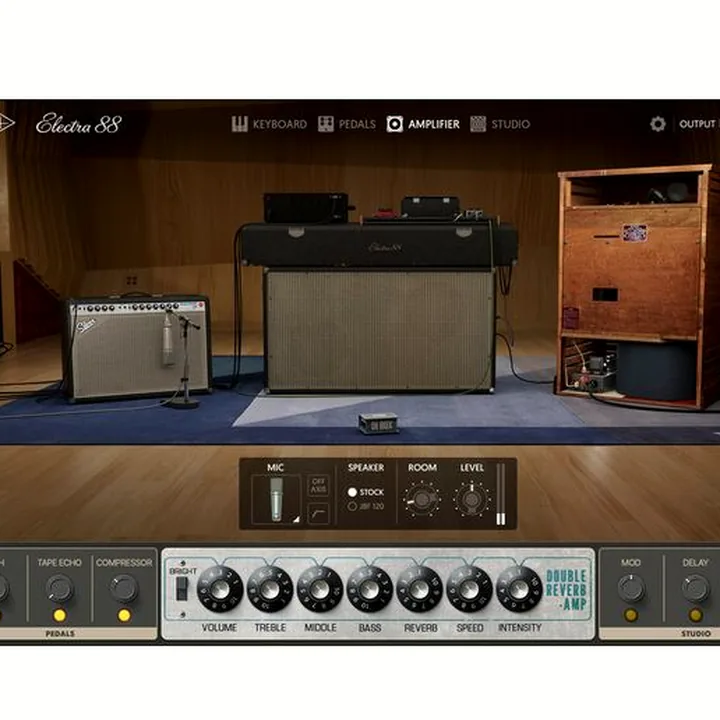The width and height of the screenshot is (720, 720).
Task: Open the microphone selector in the MIC box
Action: pos(276,499)
